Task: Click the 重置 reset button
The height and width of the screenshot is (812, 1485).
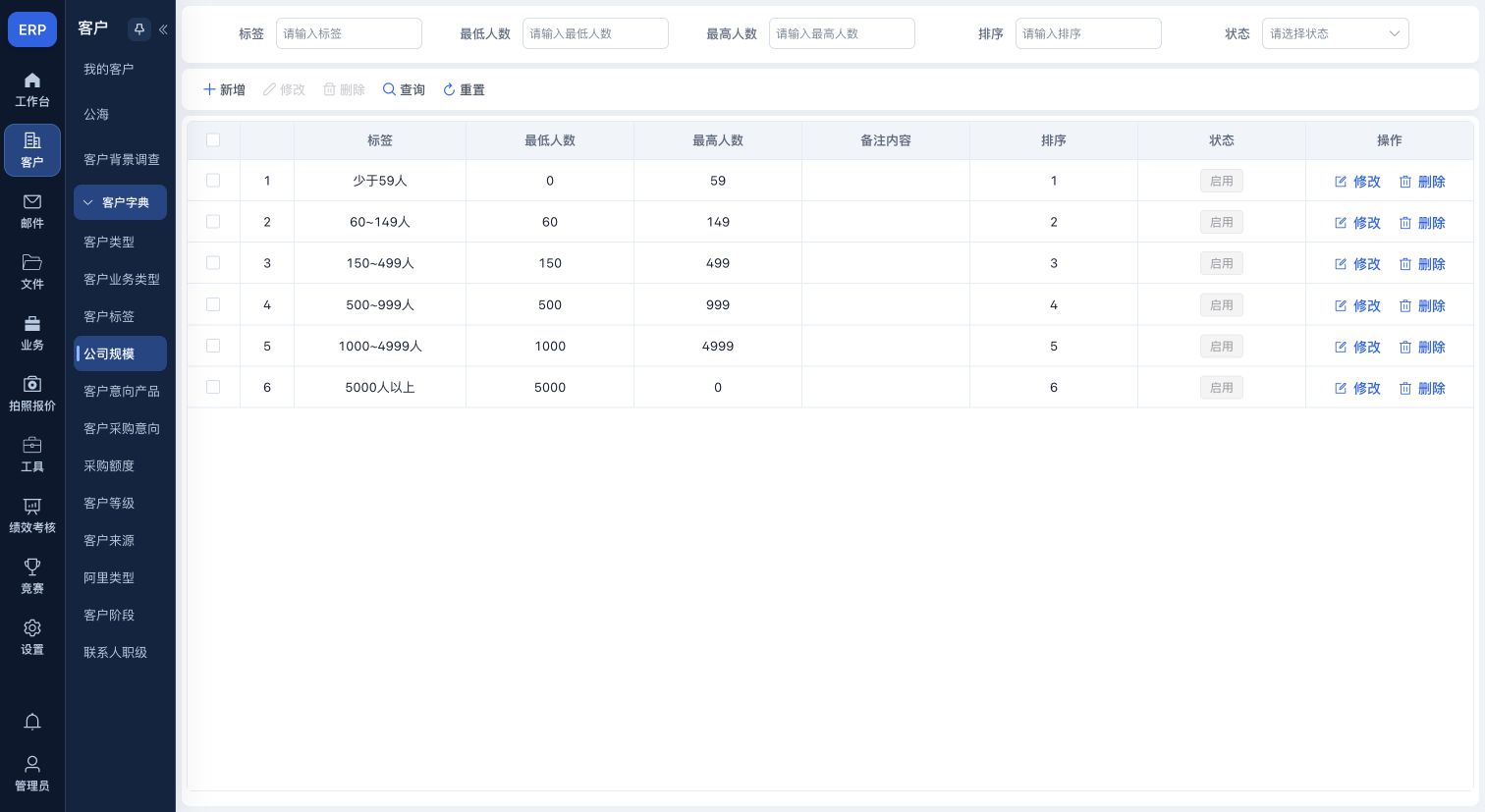Action: [464, 89]
